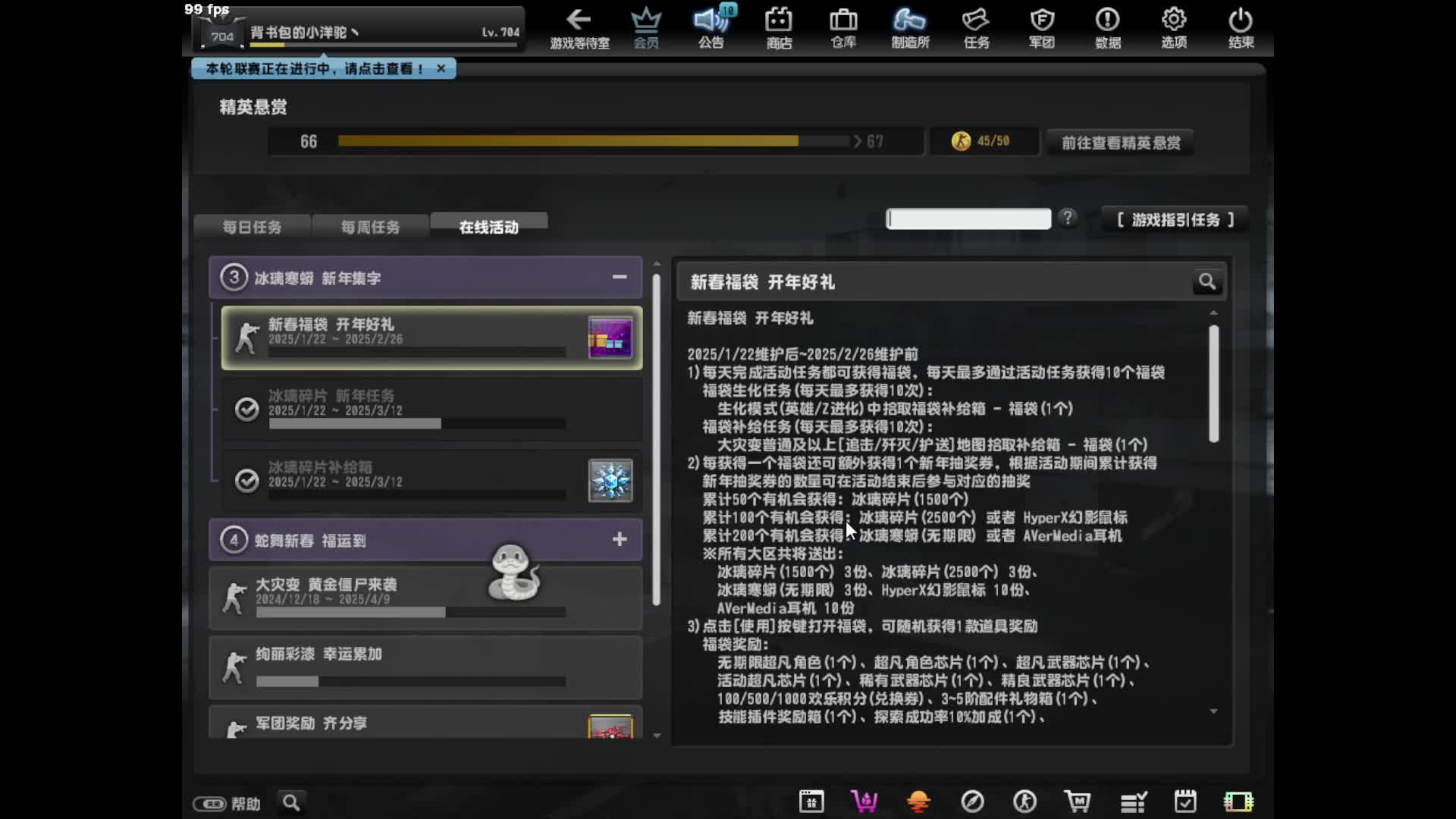Collapse 冰璃寒蚴 新年集字 with the minus
The image size is (1456, 819).
point(620,278)
